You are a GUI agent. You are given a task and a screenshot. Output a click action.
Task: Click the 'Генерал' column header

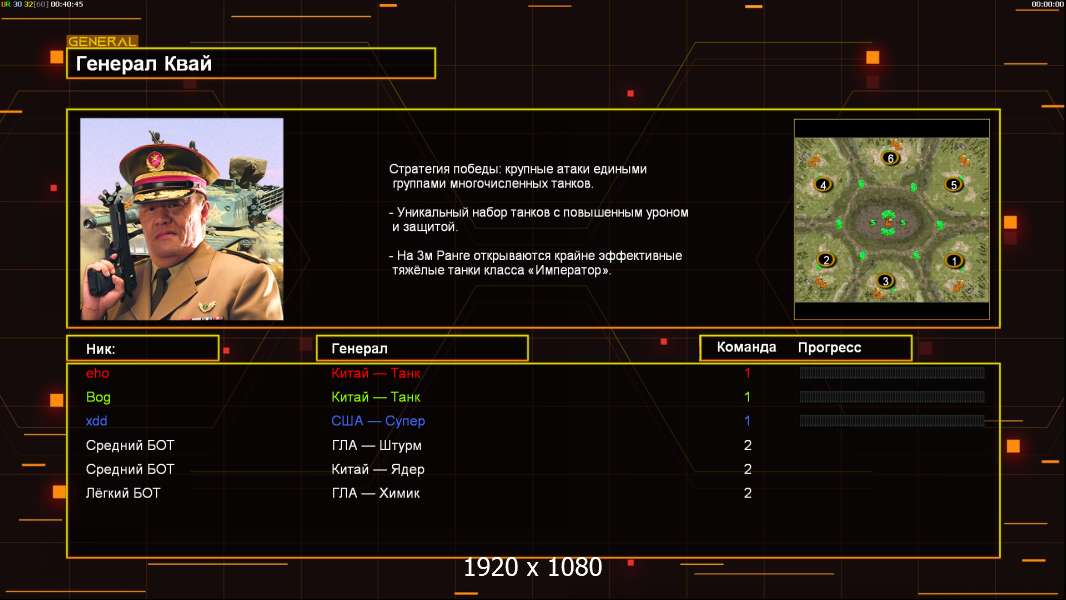click(x=422, y=349)
